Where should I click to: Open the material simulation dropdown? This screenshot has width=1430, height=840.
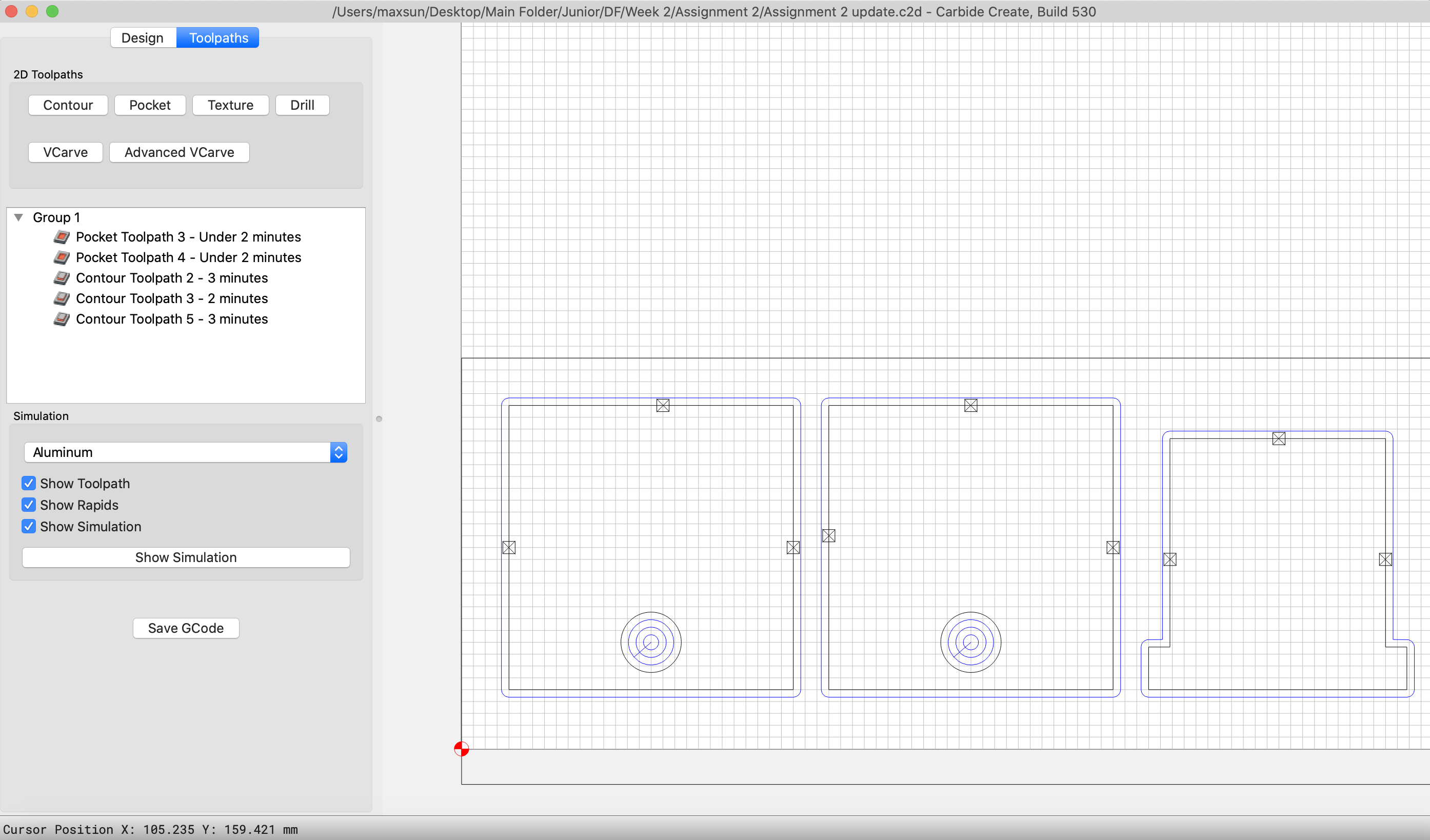coord(339,452)
